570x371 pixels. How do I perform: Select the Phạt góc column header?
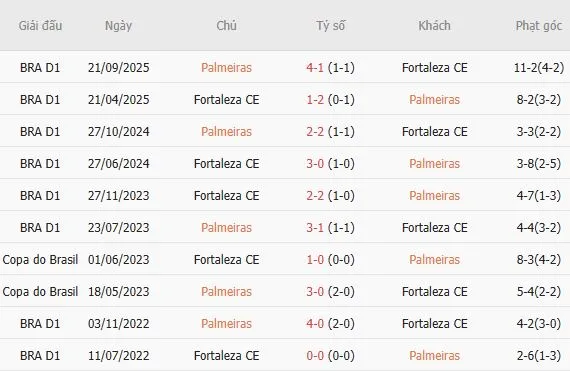tap(539, 26)
